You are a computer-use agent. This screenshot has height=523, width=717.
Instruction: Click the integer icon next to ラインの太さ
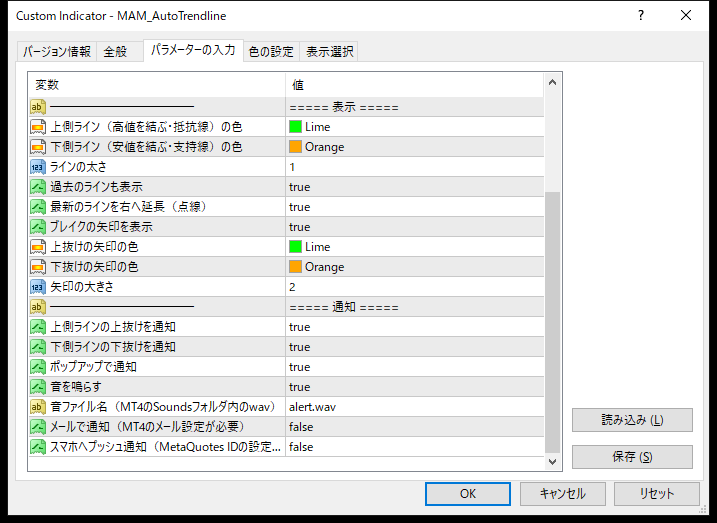click(38, 167)
